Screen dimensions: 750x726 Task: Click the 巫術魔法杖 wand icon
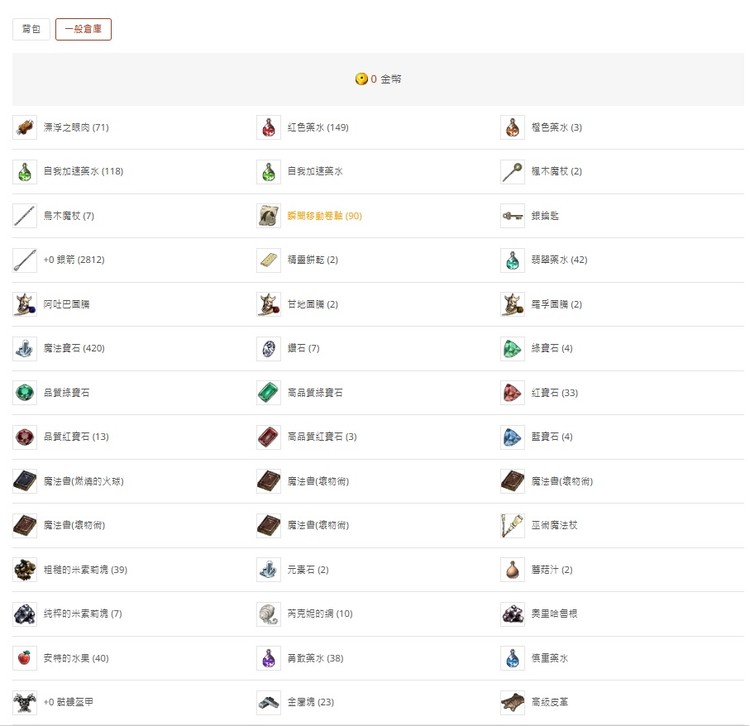[x=513, y=525]
